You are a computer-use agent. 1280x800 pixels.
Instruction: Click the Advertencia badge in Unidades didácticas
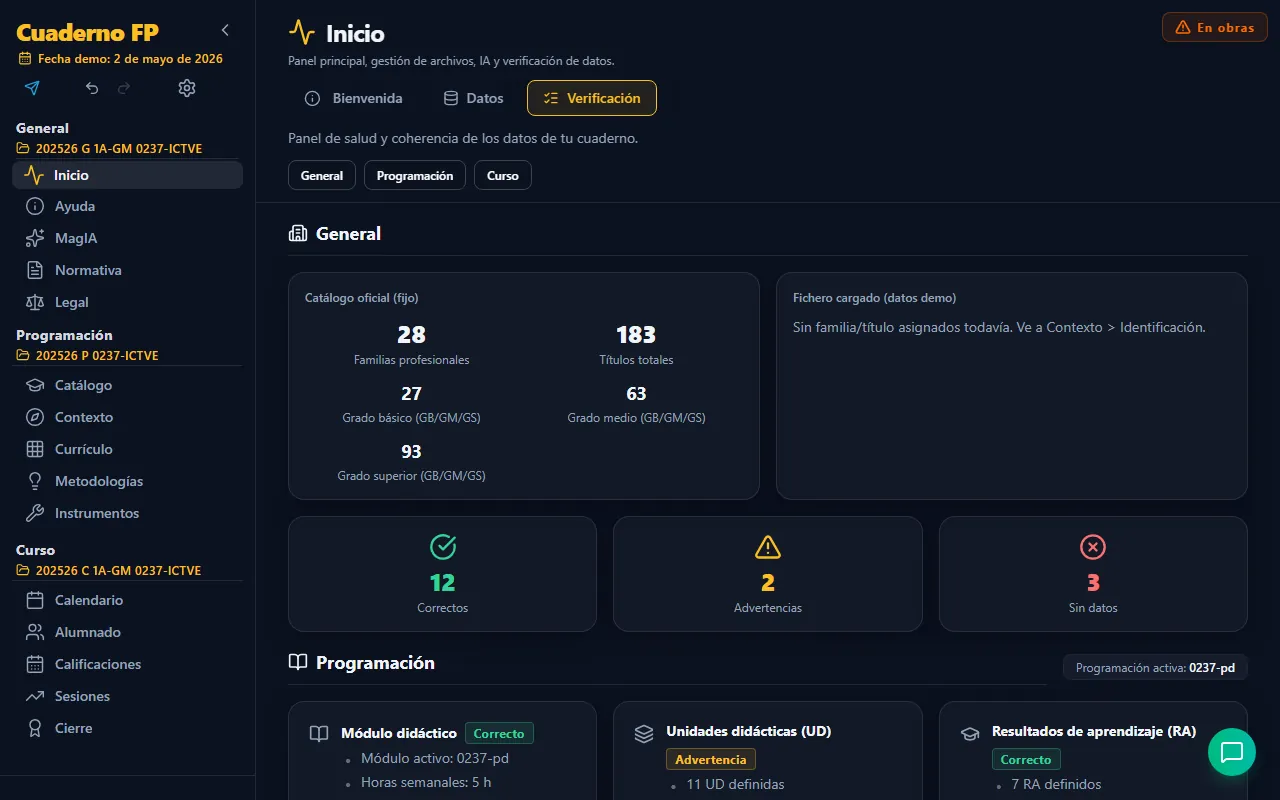click(711, 760)
